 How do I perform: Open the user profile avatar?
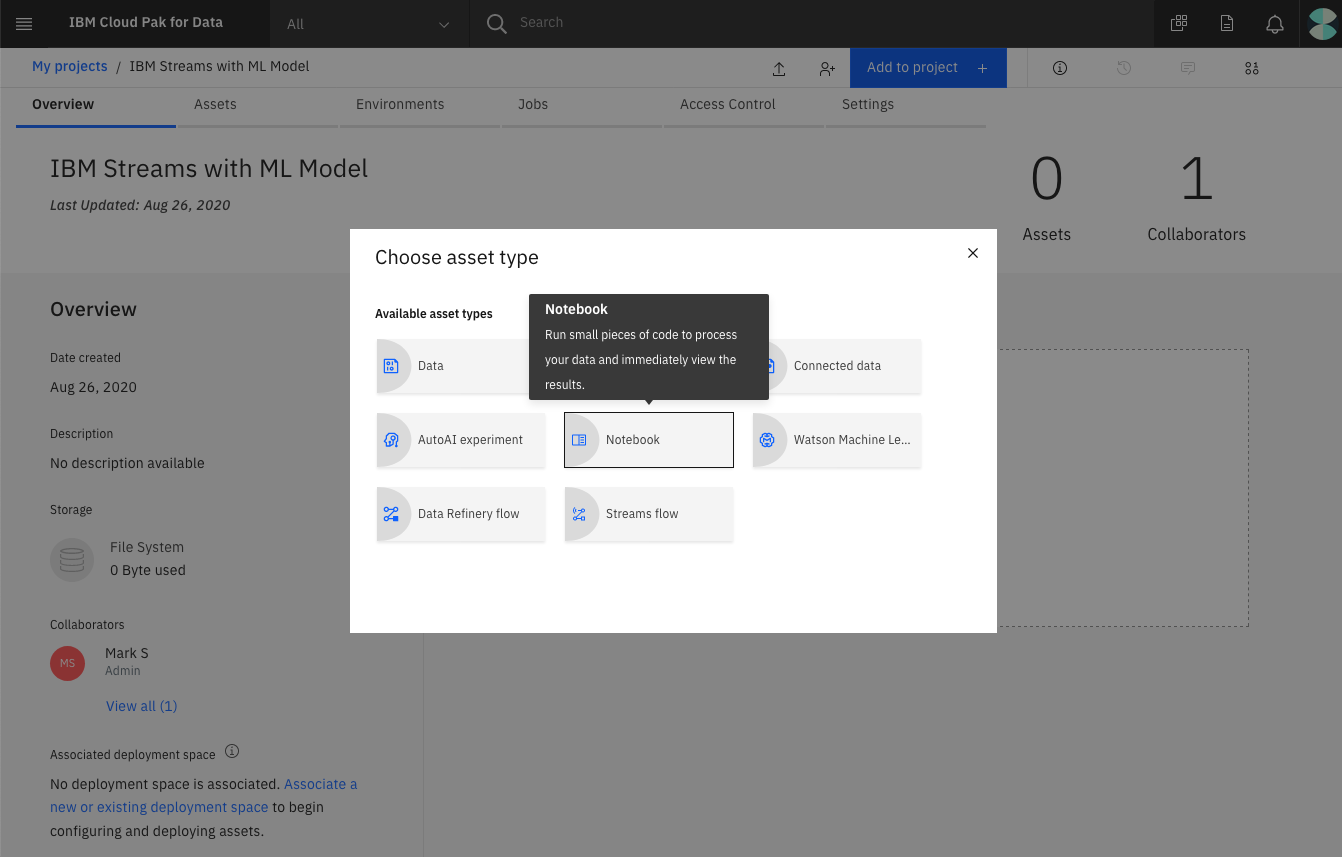point(1323,24)
